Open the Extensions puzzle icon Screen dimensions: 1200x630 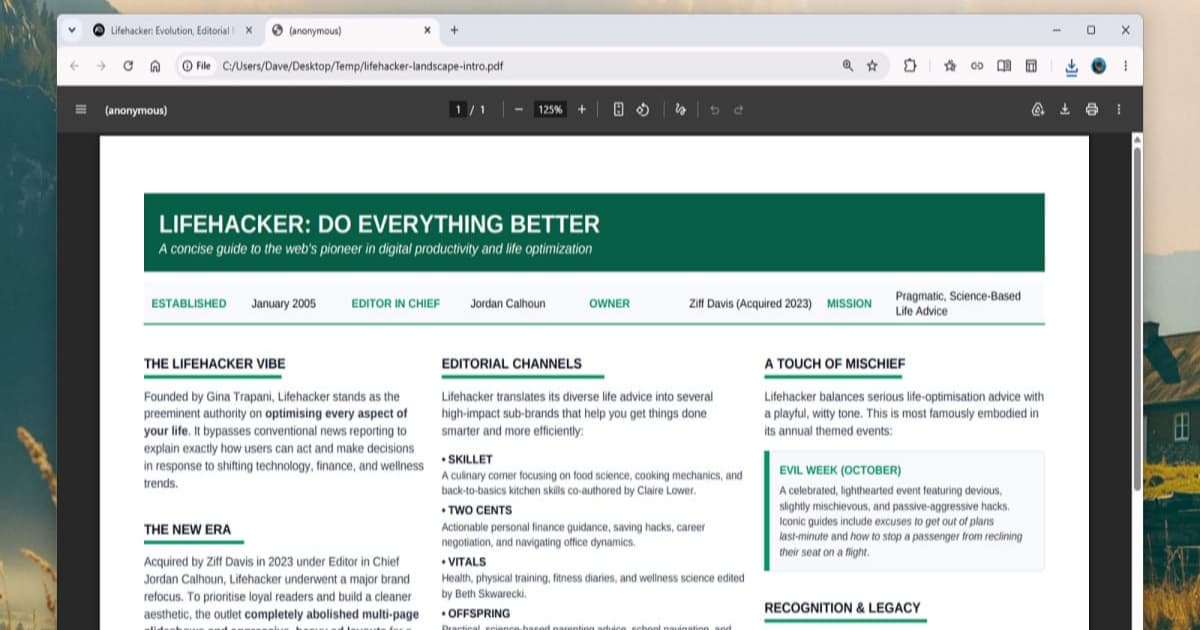pos(910,66)
